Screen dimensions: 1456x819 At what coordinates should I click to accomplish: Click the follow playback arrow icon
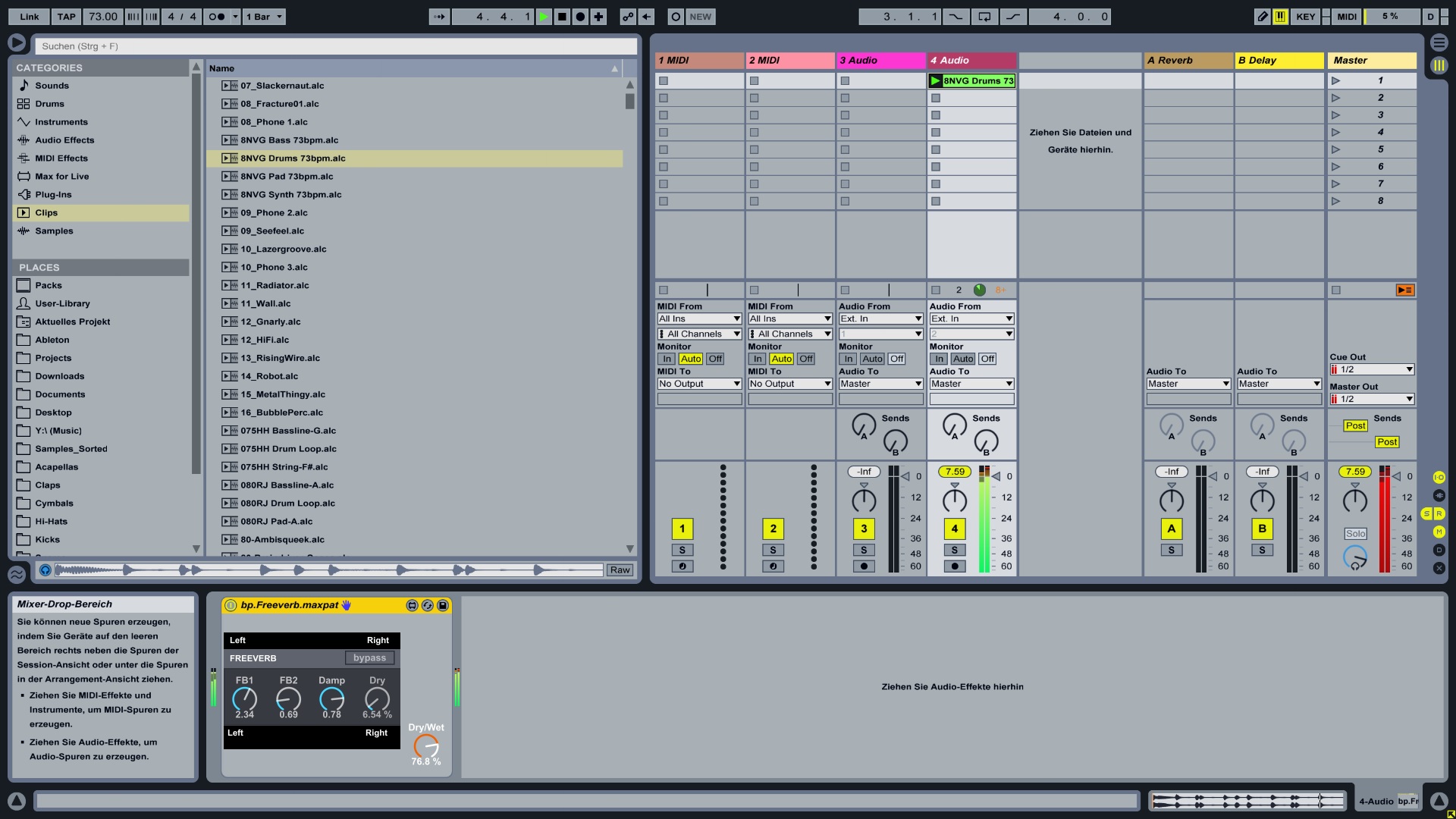(x=439, y=17)
